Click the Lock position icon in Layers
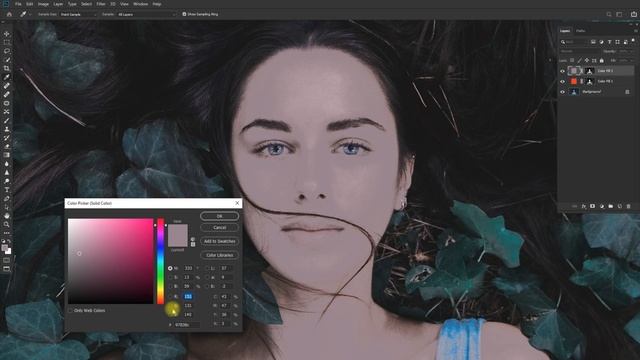The height and width of the screenshot is (360, 640). coord(587,60)
